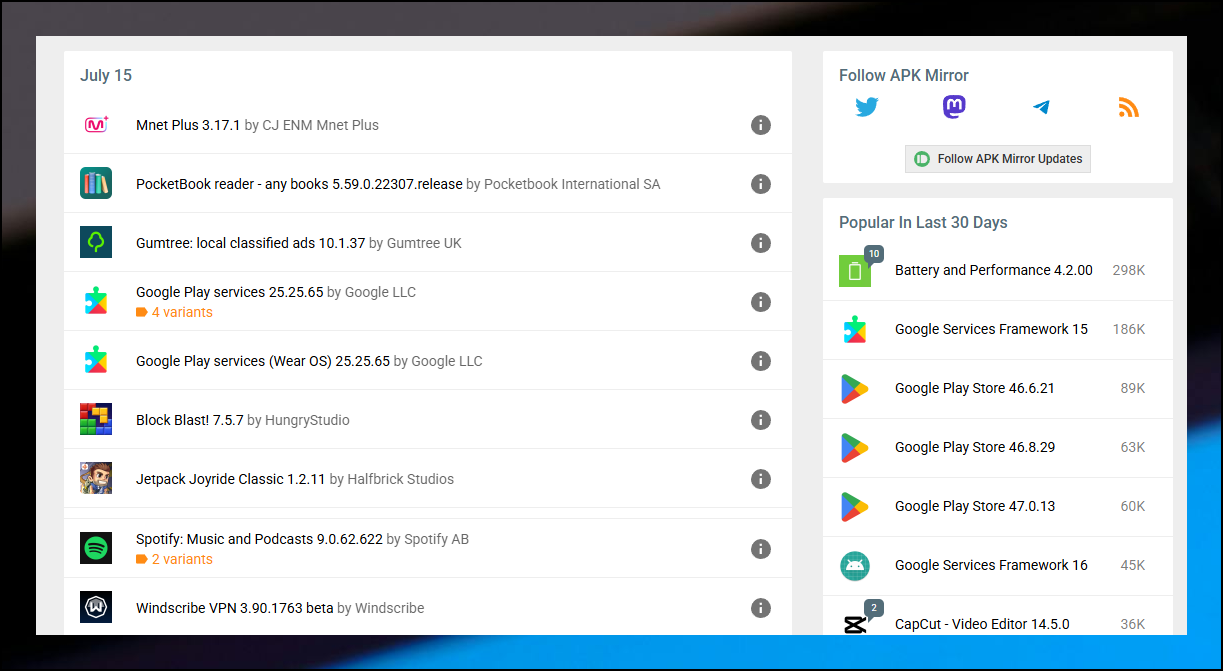1223x671 pixels.
Task: Click the Spotify app icon
Action: pyautogui.click(x=96, y=549)
